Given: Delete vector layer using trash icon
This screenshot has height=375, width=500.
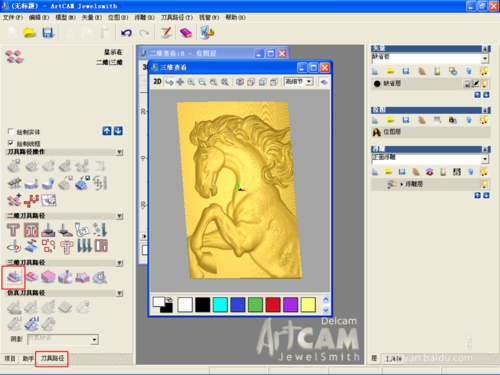Looking at the screenshot, I should (x=469, y=71).
